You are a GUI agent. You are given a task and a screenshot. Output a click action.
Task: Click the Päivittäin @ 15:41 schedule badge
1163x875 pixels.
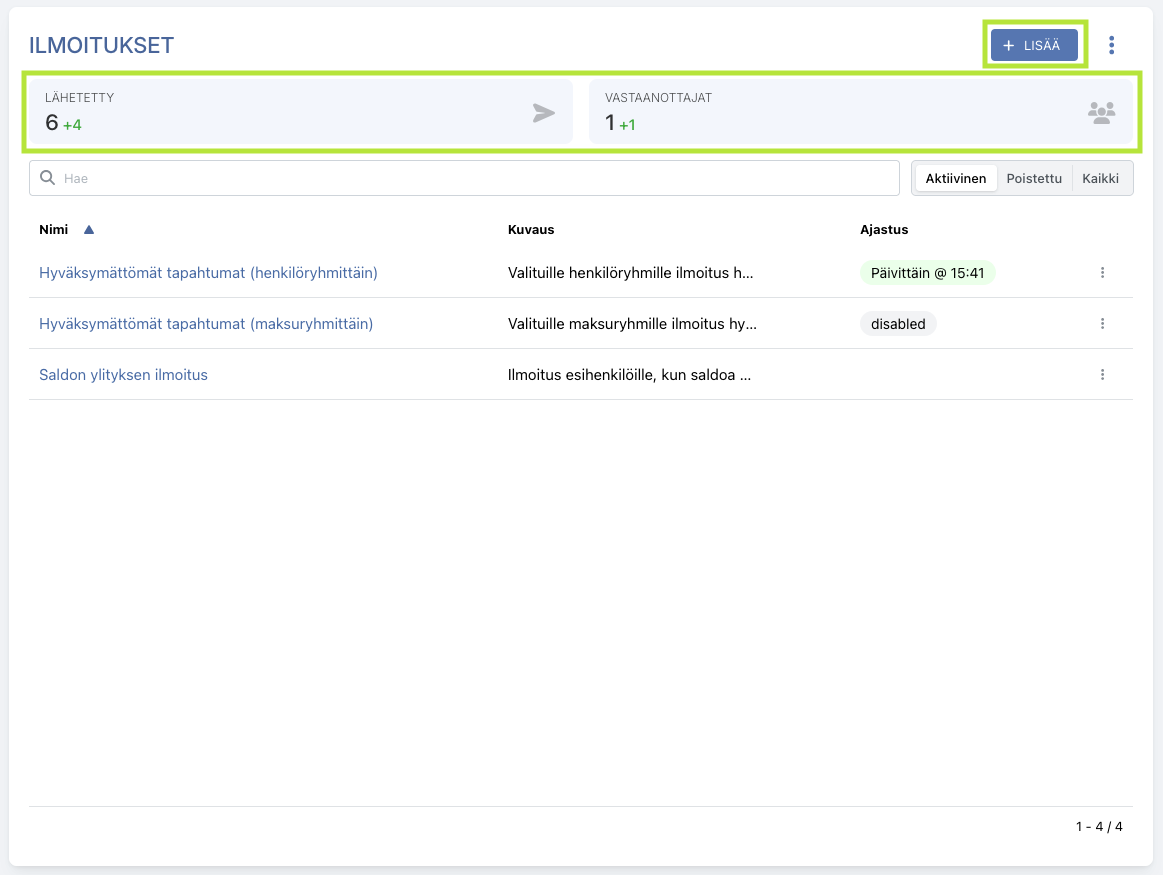click(927, 272)
